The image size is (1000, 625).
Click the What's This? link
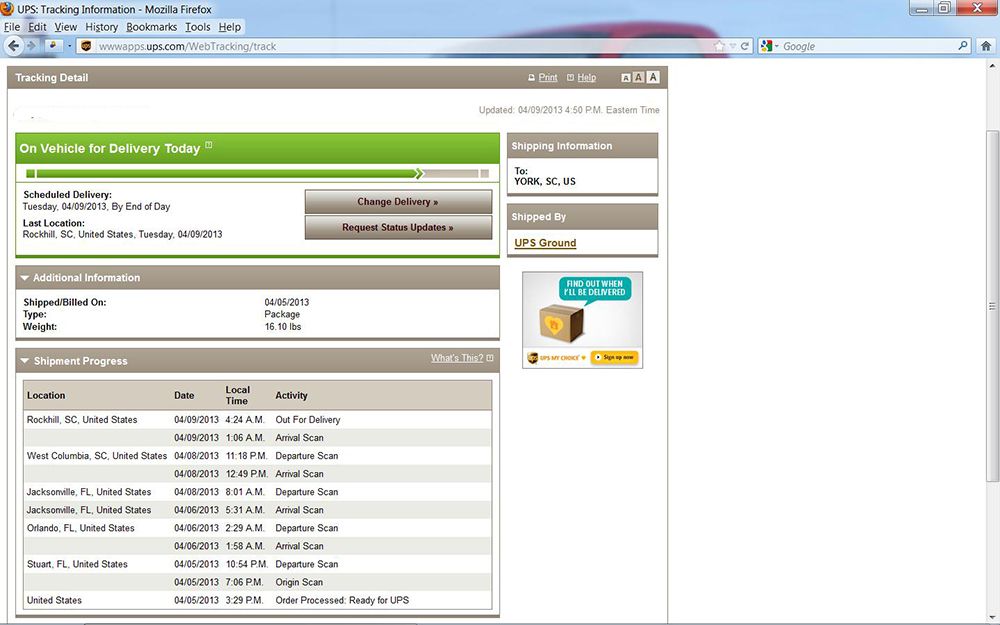457,358
